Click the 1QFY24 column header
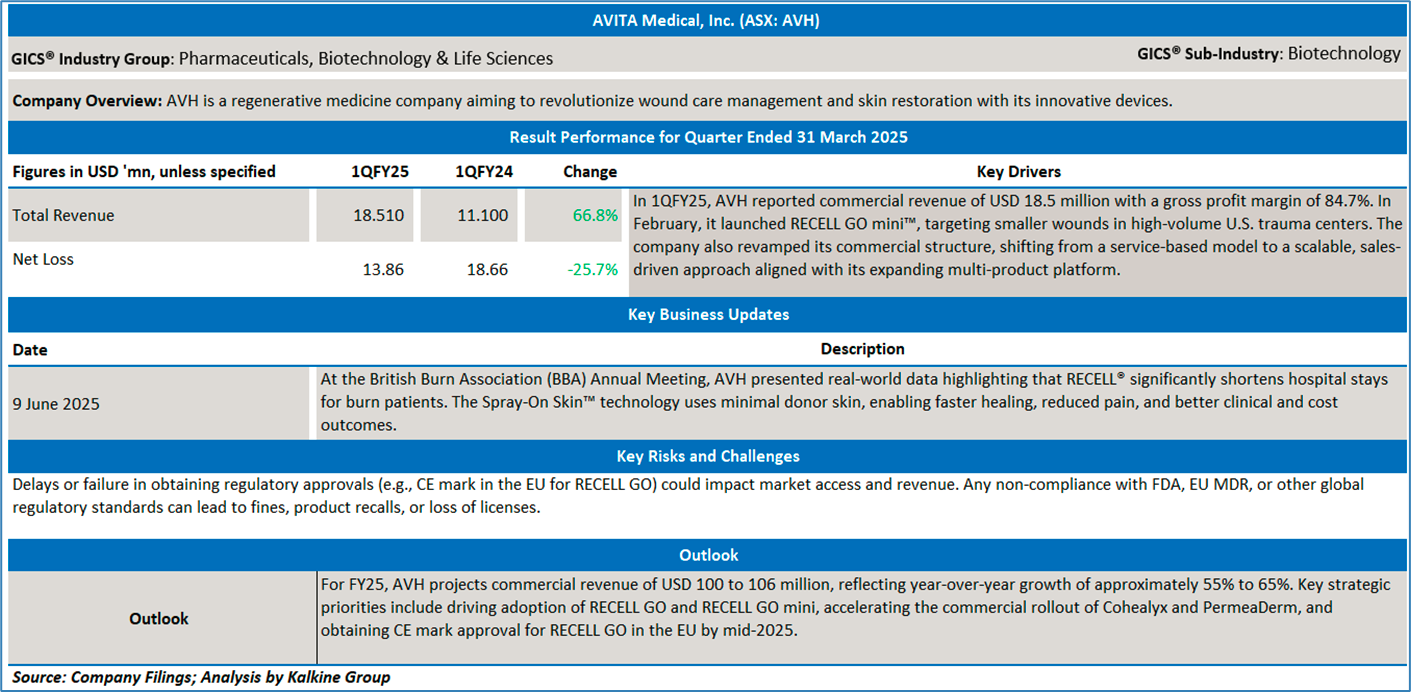This screenshot has width=1411, height=692. point(484,172)
